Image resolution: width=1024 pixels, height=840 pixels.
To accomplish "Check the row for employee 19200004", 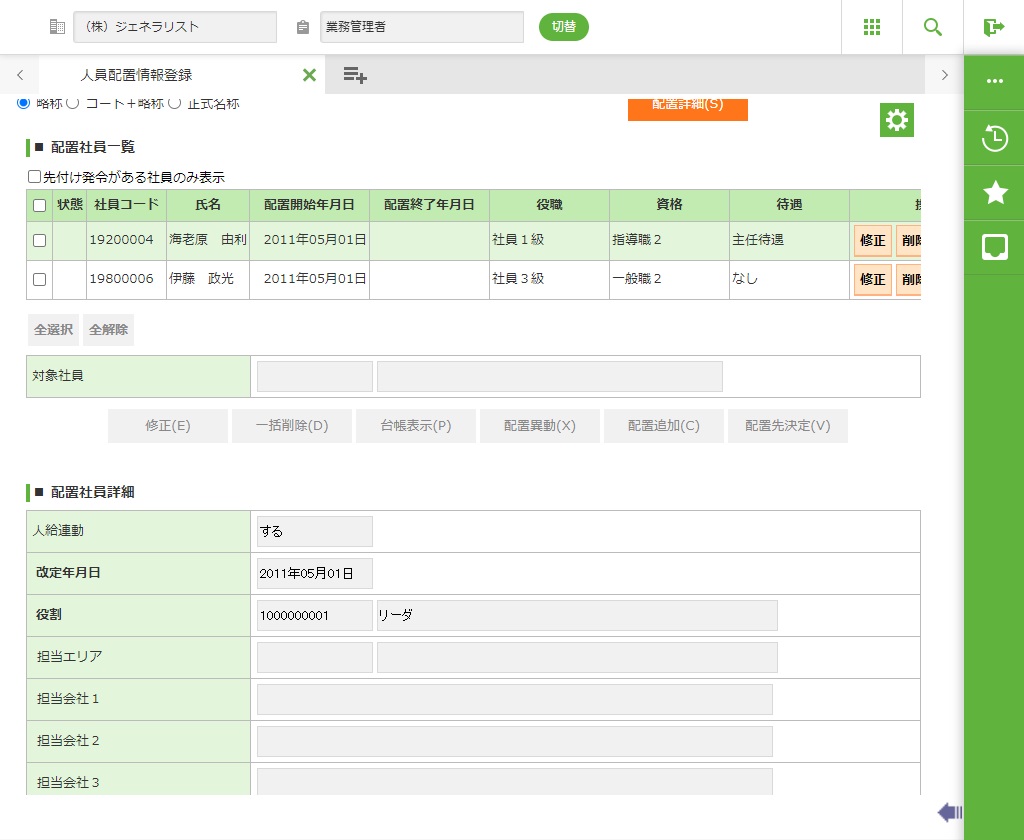I will [x=39, y=240].
